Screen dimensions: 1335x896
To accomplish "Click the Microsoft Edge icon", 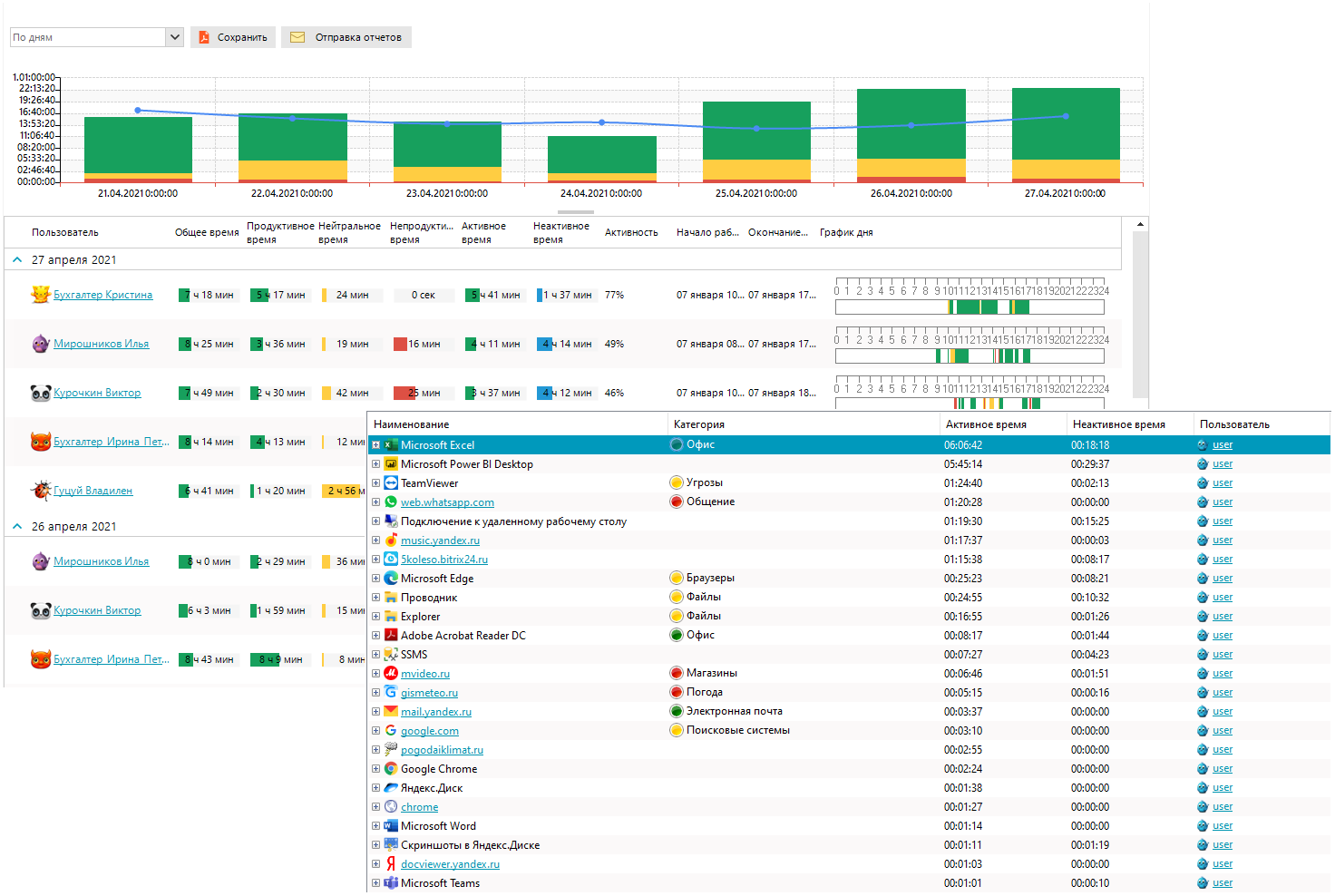I will (391, 579).
